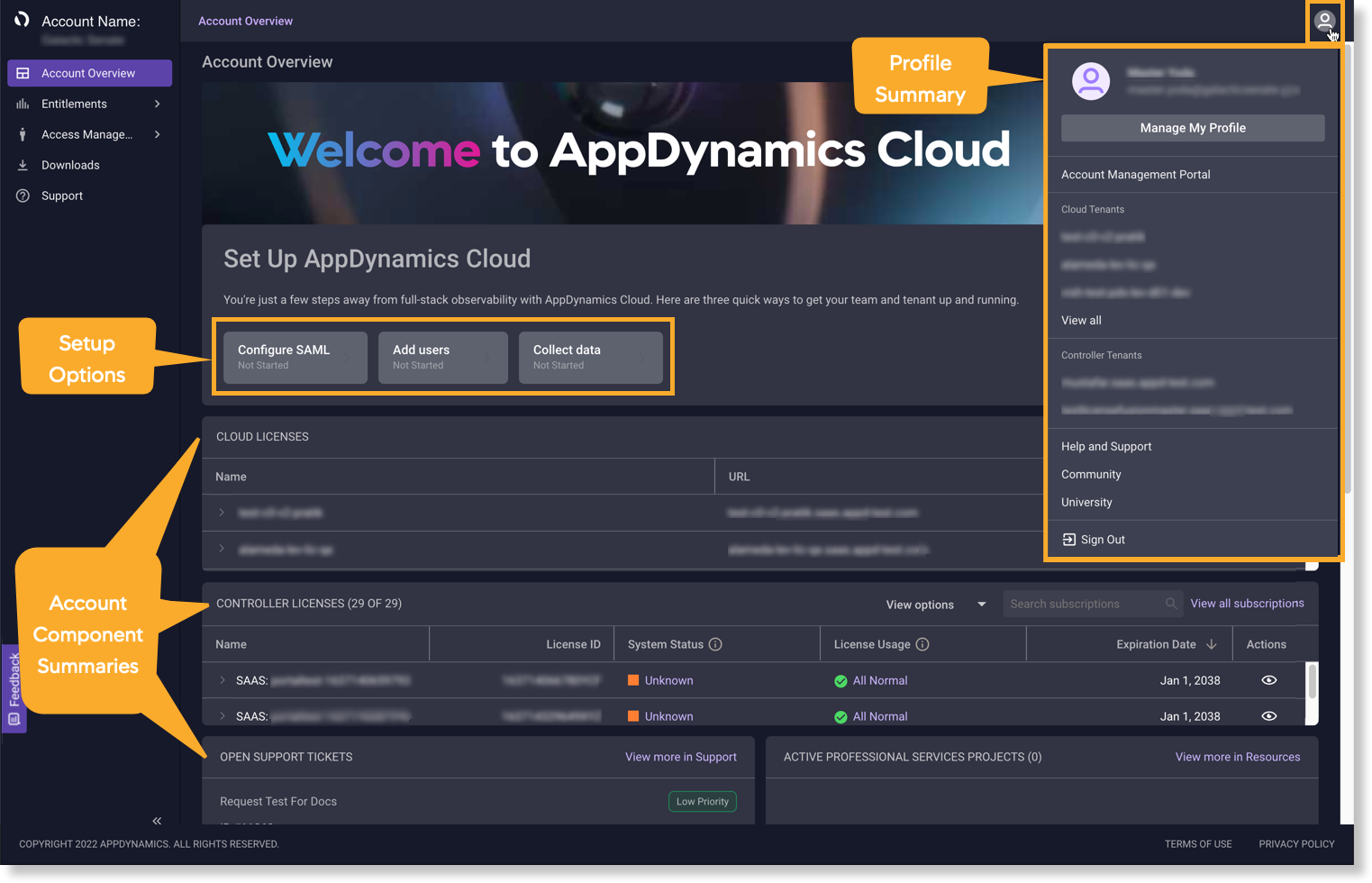The width and height of the screenshot is (1372, 883).
Task: Click the Sign Out door icon
Action: pyautogui.click(x=1069, y=540)
